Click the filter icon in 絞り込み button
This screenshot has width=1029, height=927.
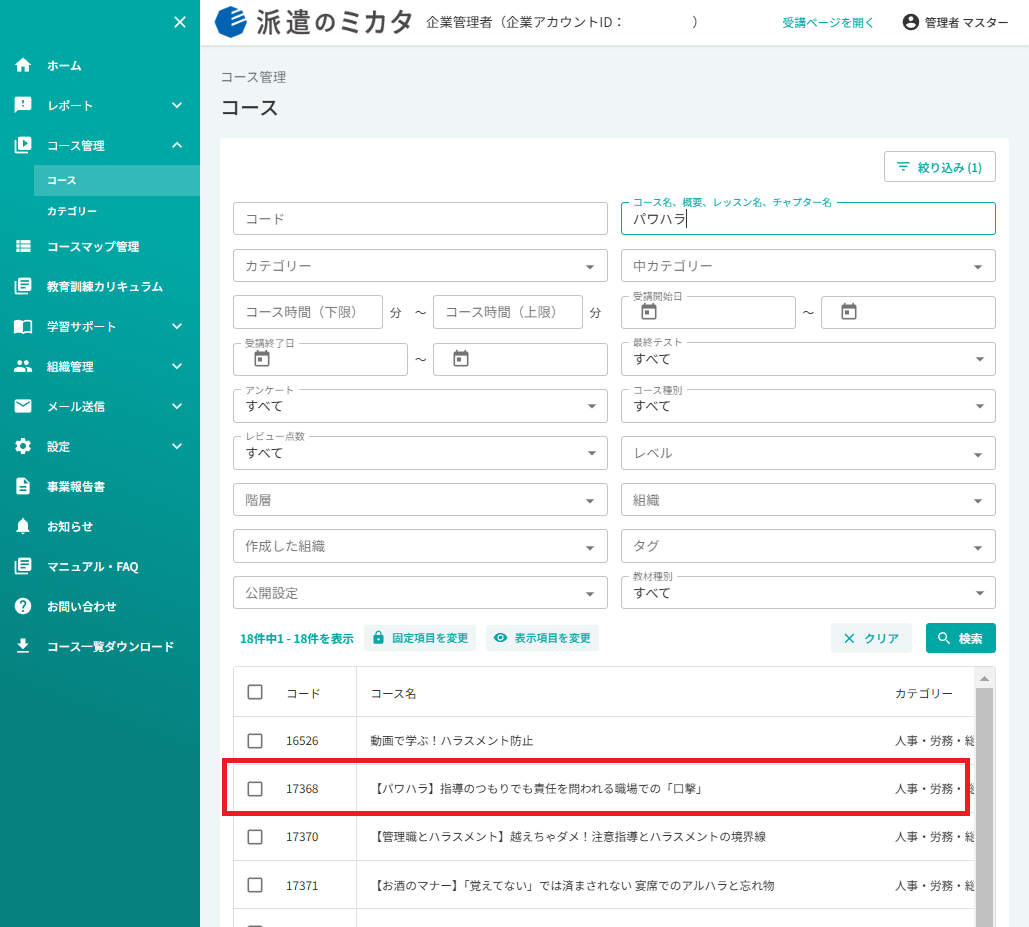tap(903, 167)
